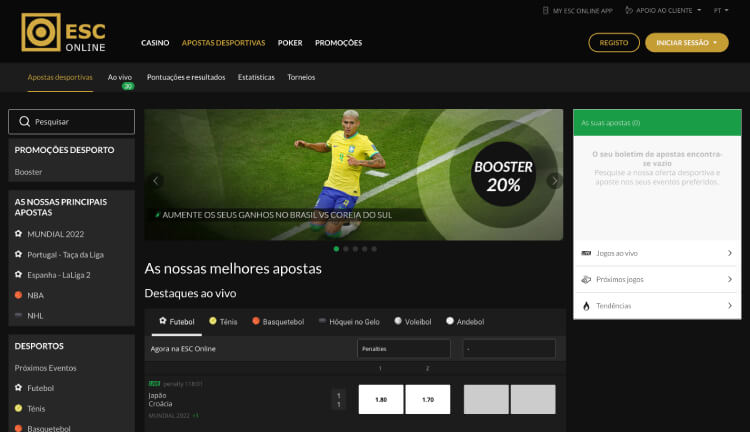Click the MUNDIAL 2022 label under Croácia
The width and height of the screenshot is (750, 432).
tap(169, 416)
